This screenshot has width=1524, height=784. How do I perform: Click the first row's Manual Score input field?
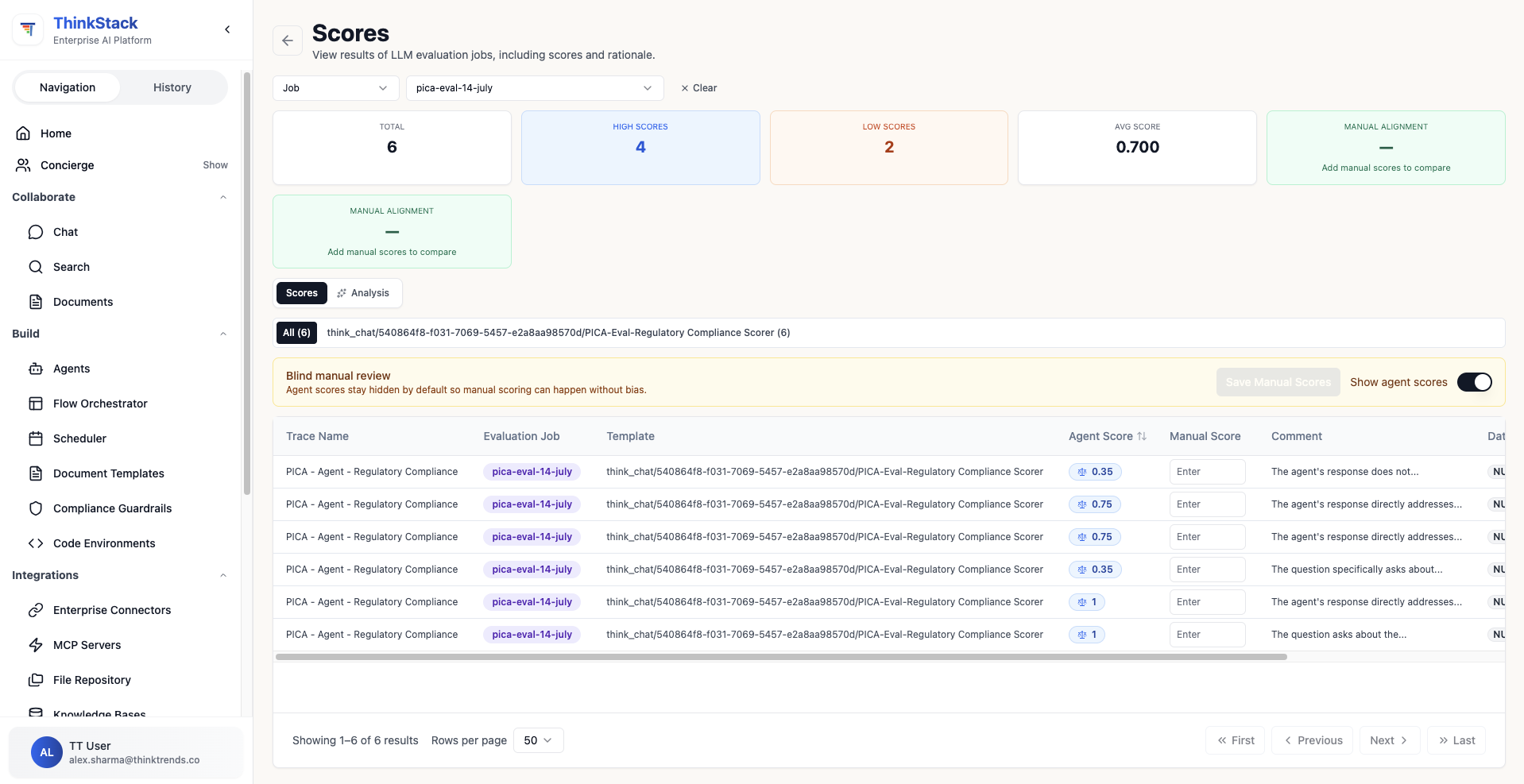1207,472
